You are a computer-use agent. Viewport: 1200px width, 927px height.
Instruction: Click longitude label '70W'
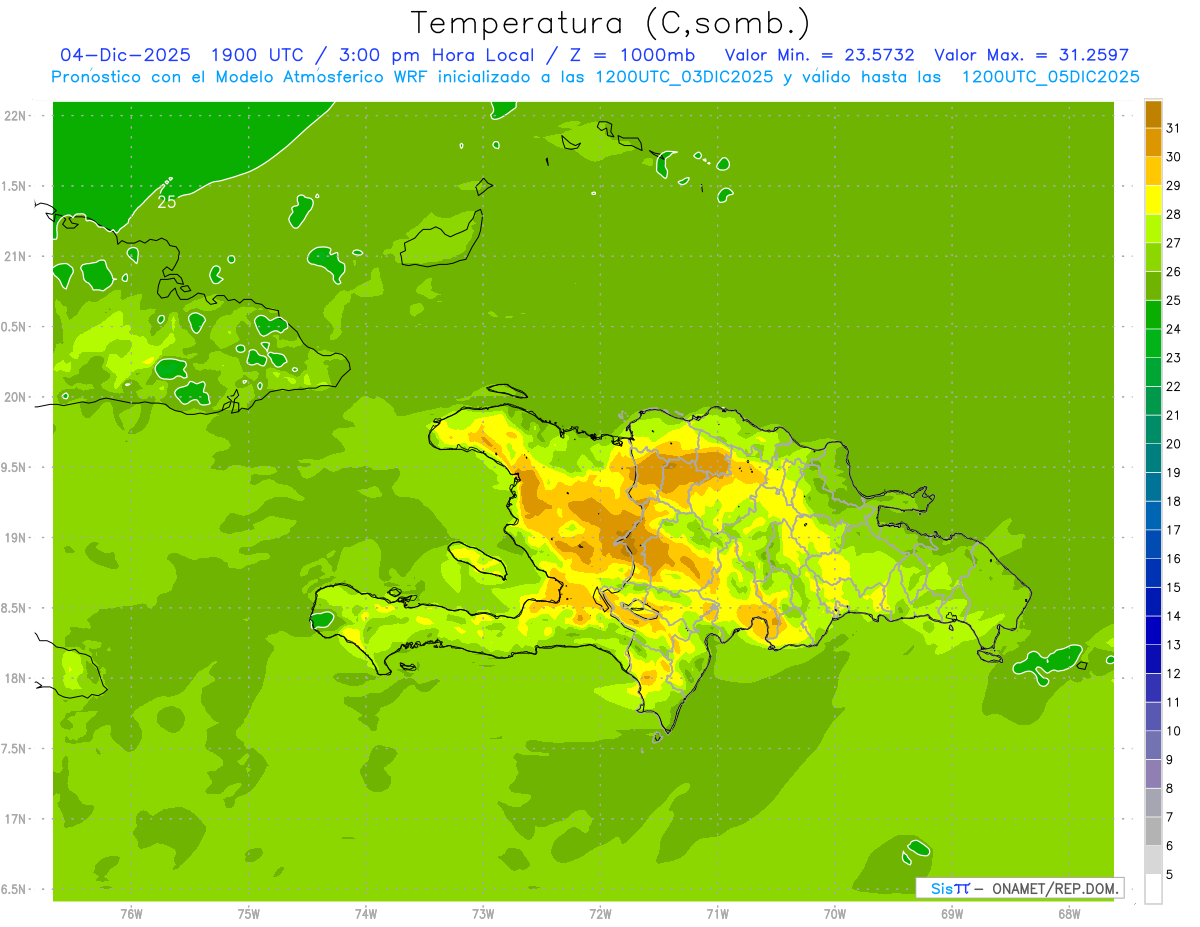coord(835,914)
